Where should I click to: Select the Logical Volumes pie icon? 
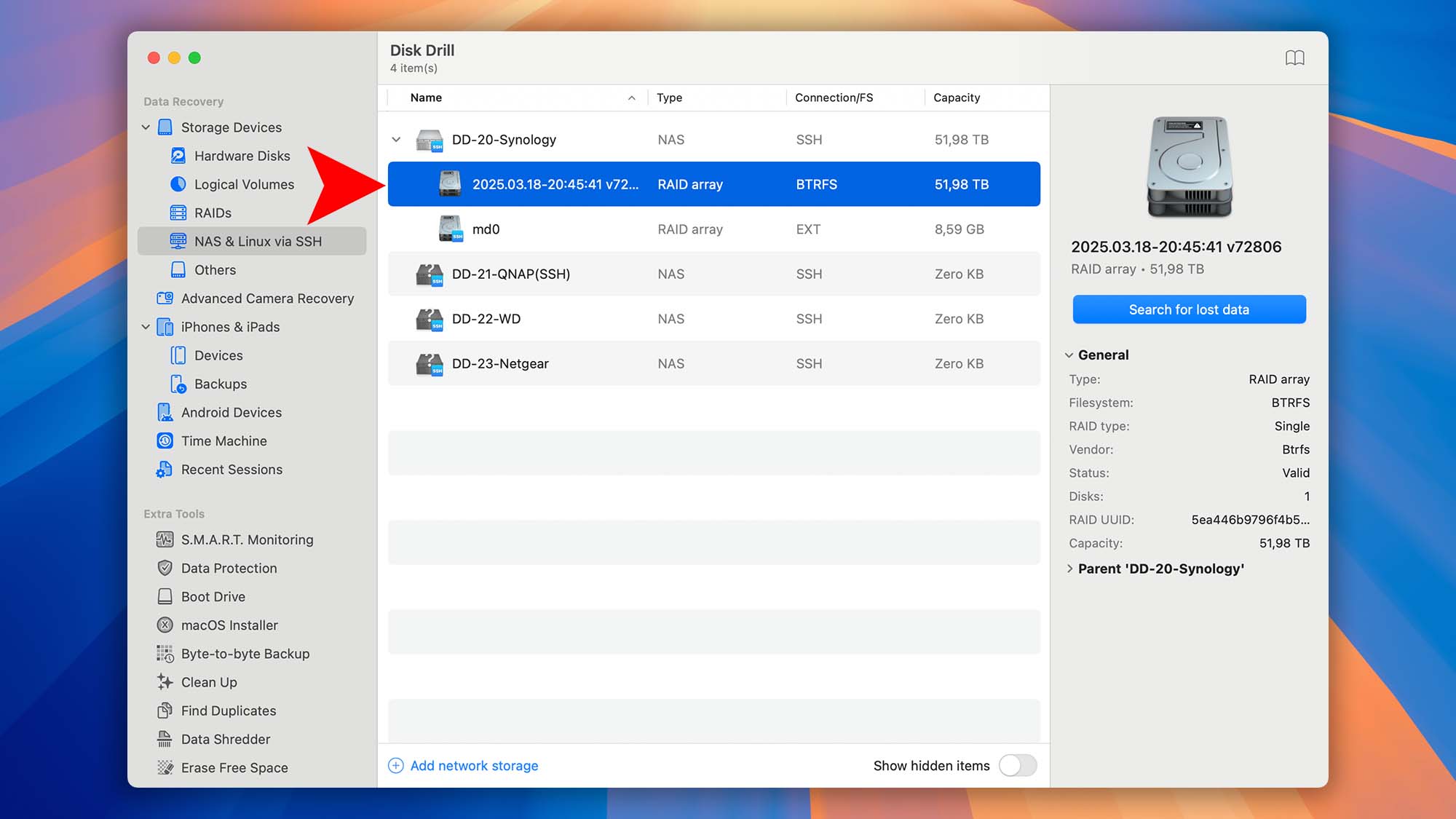[178, 184]
